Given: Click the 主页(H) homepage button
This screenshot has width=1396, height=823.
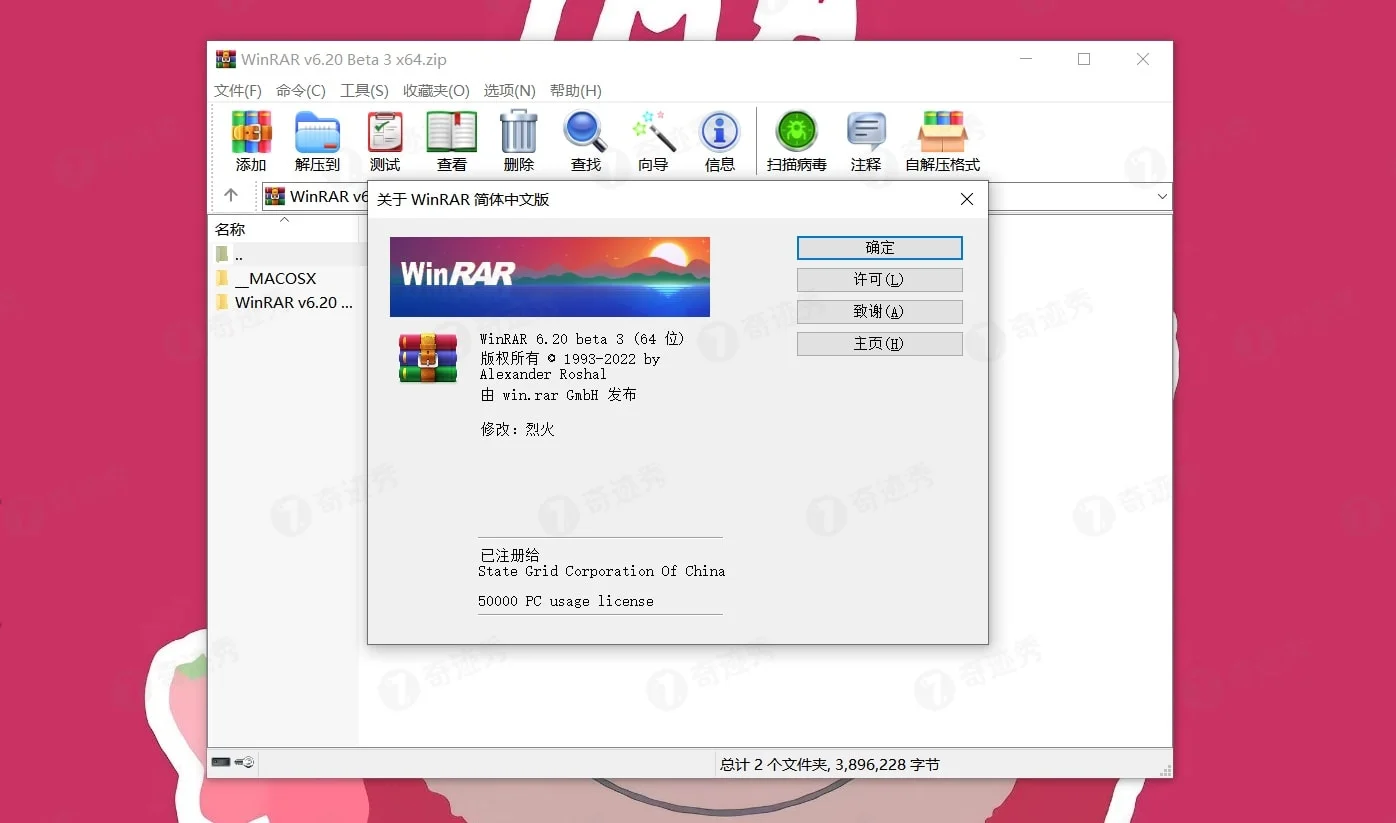Looking at the screenshot, I should pyautogui.click(x=879, y=343).
